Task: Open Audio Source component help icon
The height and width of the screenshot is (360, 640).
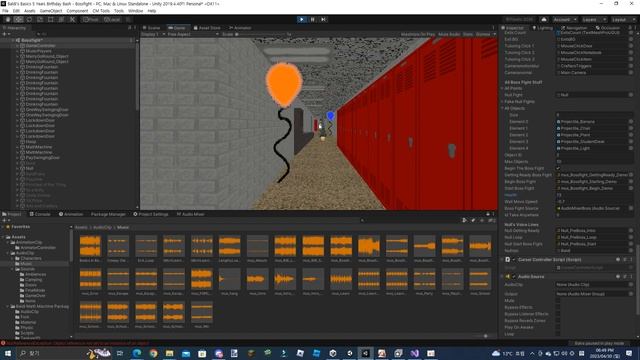Action: (x=618, y=276)
